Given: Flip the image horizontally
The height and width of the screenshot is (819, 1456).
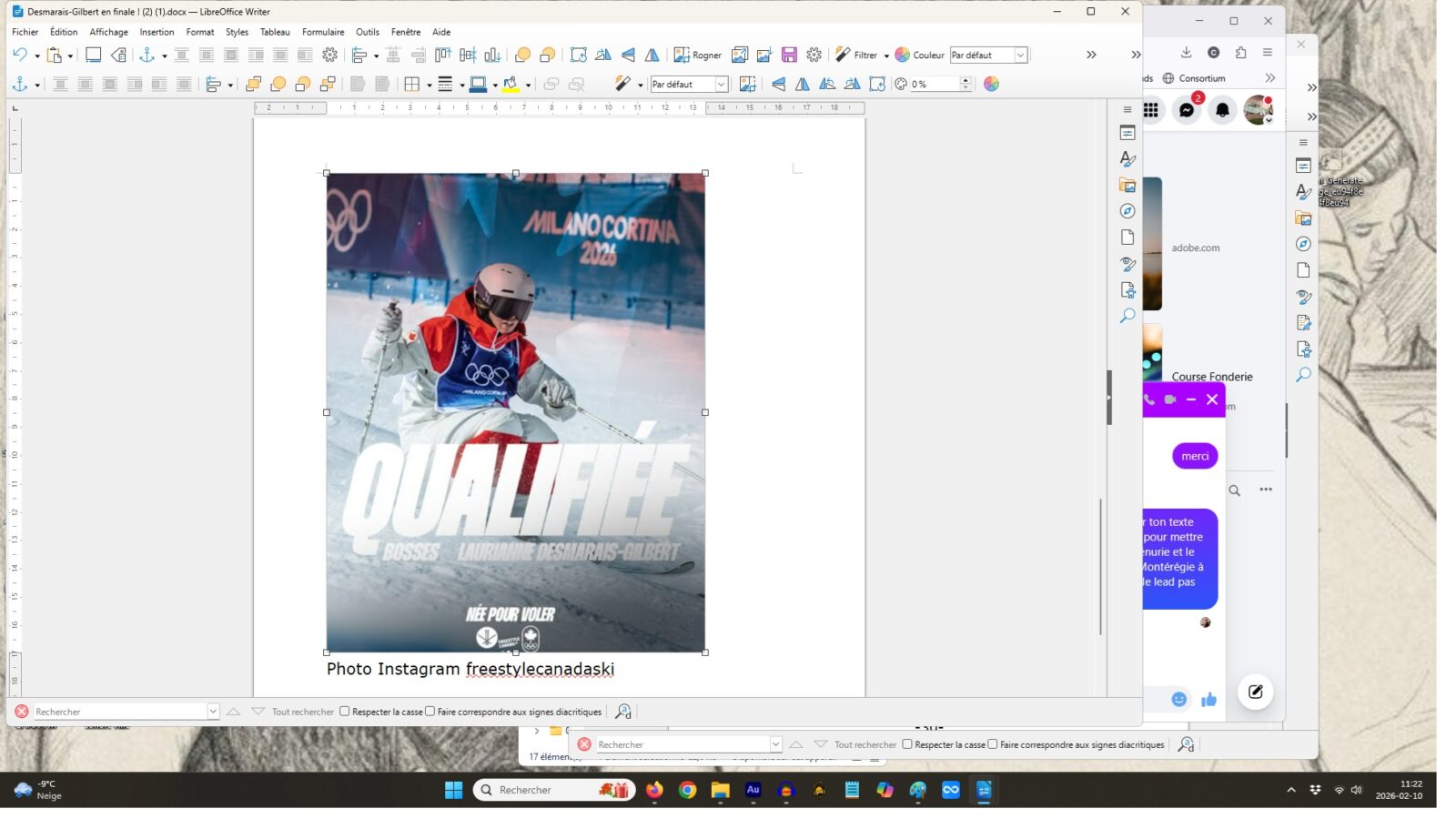Looking at the screenshot, I should (652, 55).
